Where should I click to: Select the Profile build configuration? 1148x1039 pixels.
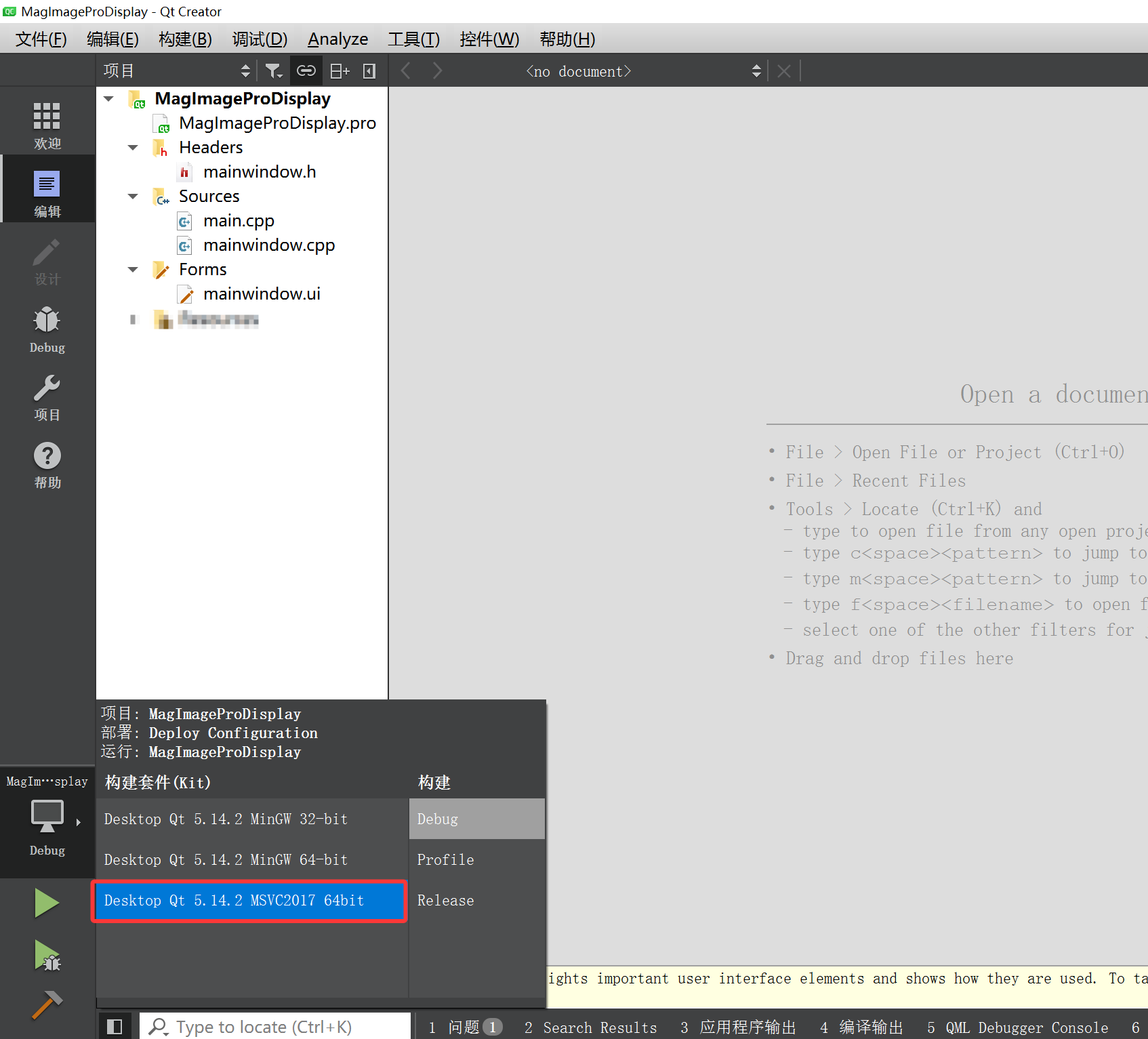coord(477,859)
